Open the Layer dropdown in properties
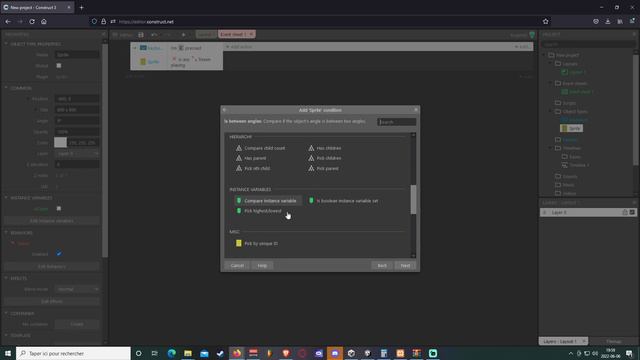Image resolution: width=640 pixels, height=360 pixels. 77,154
